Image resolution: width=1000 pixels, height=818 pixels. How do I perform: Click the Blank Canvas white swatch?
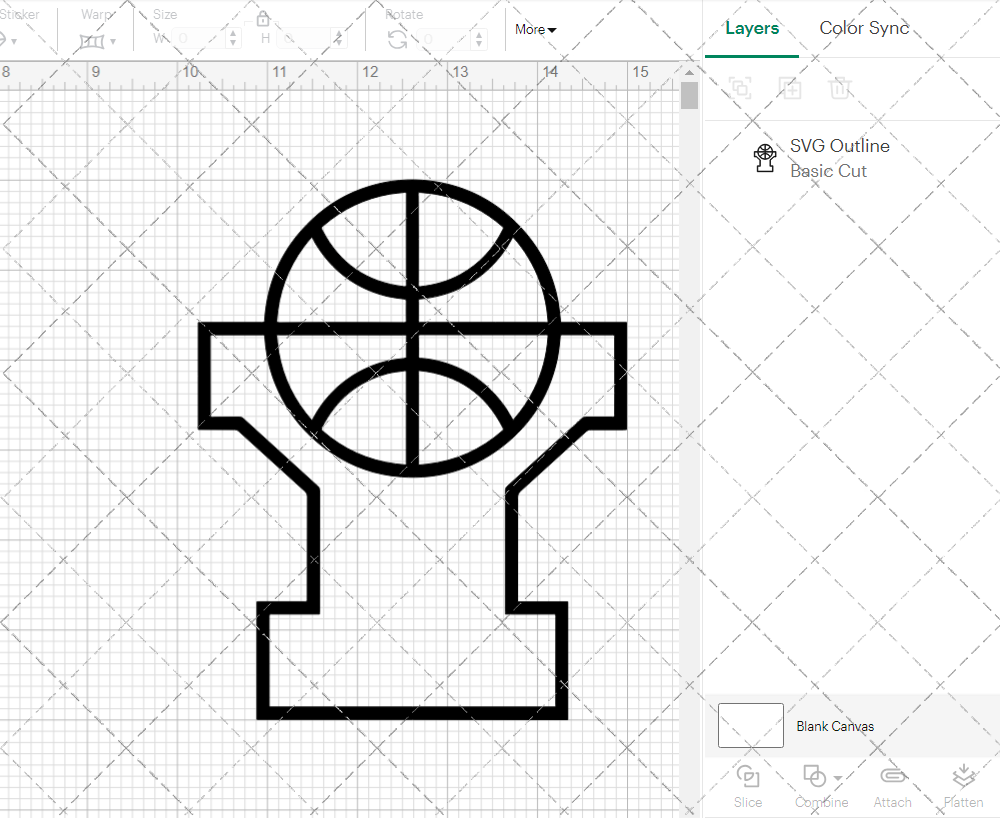pyautogui.click(x=750, y=725)
